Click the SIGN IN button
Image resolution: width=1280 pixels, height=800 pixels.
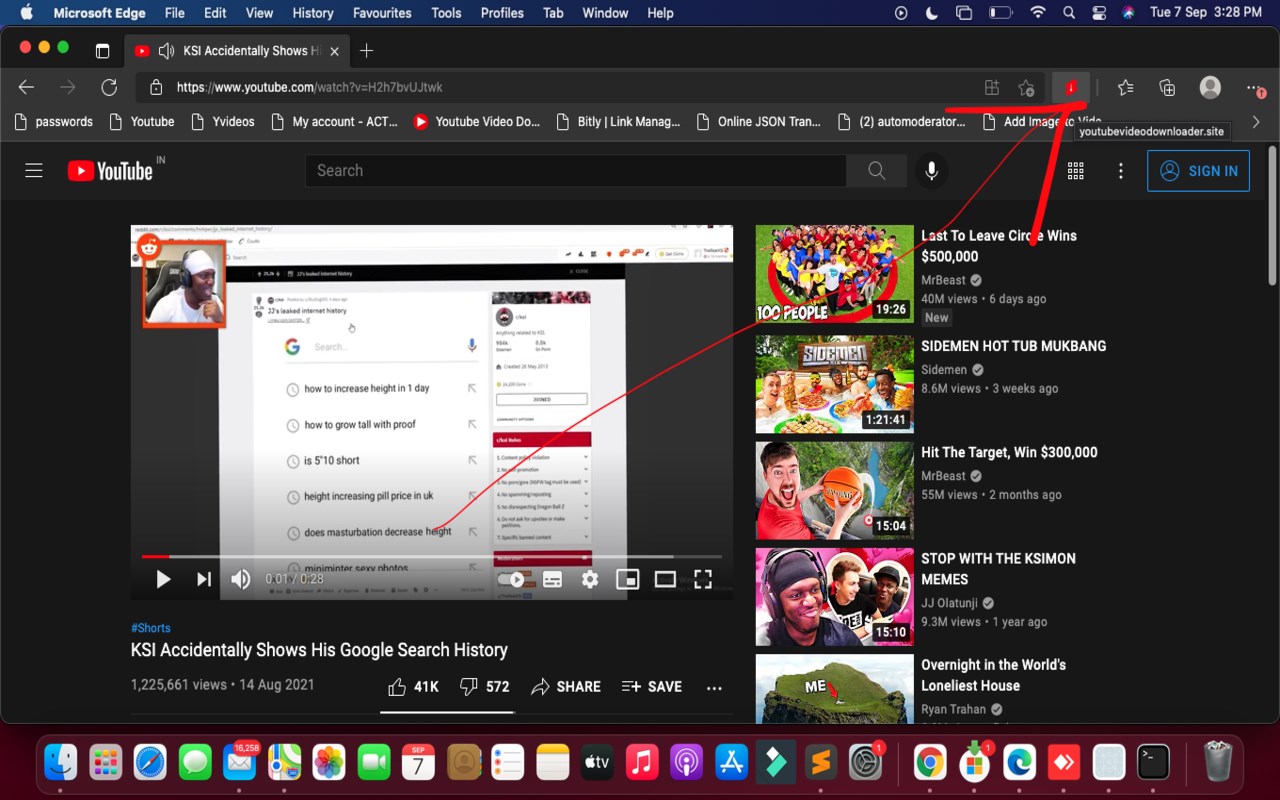[1198, 170]
